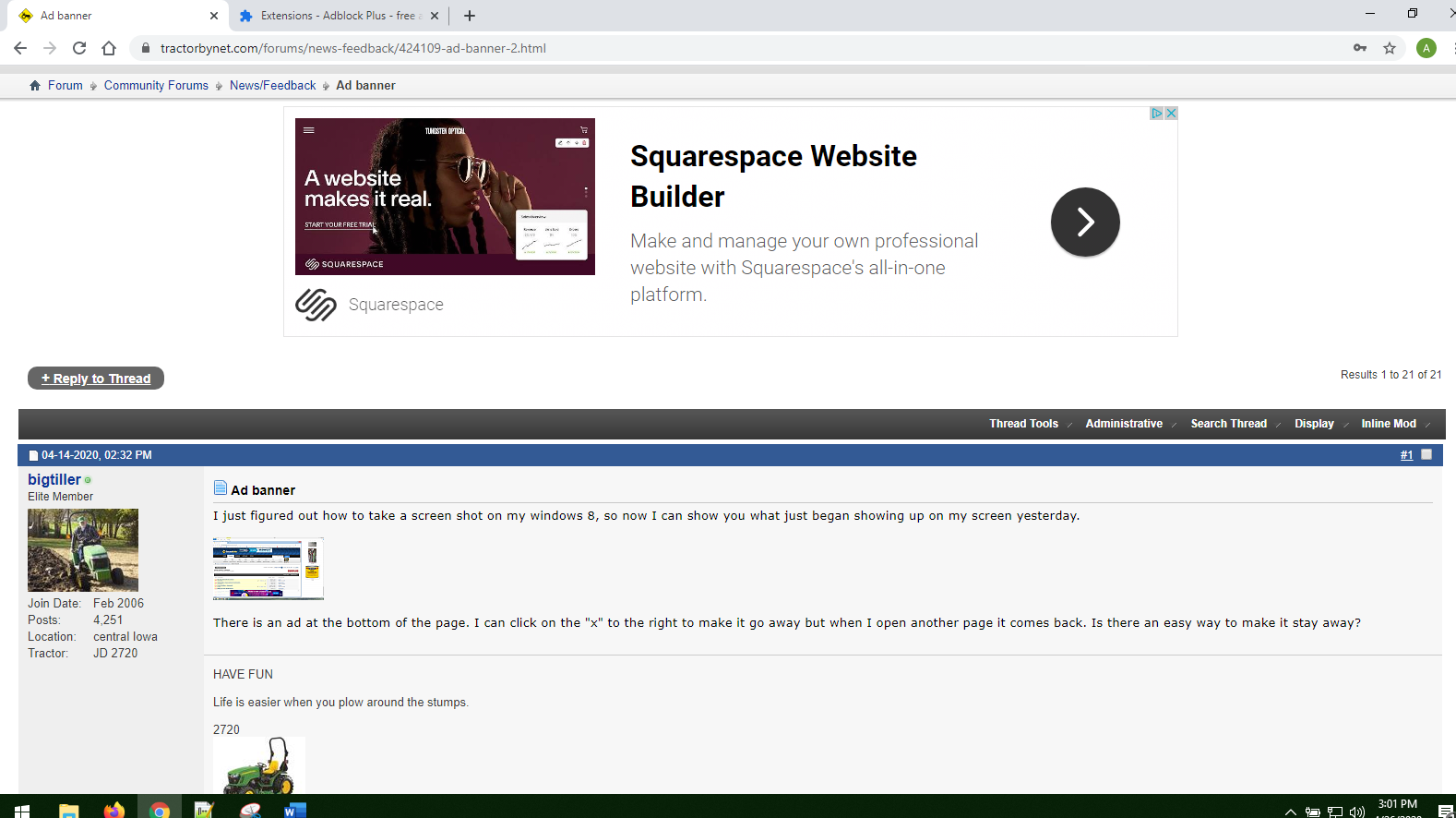Expand the Thread Tools dropdown
This screenshot has width=1456, height=818.
pyautogui.click(x=1024, y=424)
